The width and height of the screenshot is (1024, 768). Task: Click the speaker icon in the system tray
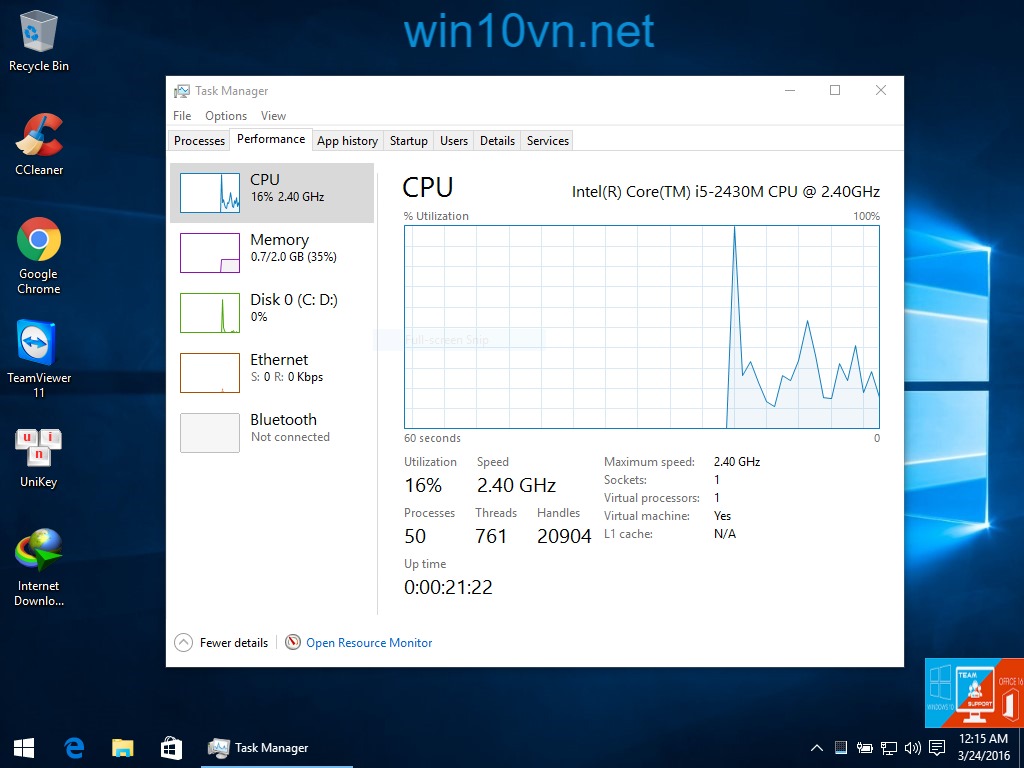click(911, 747)
